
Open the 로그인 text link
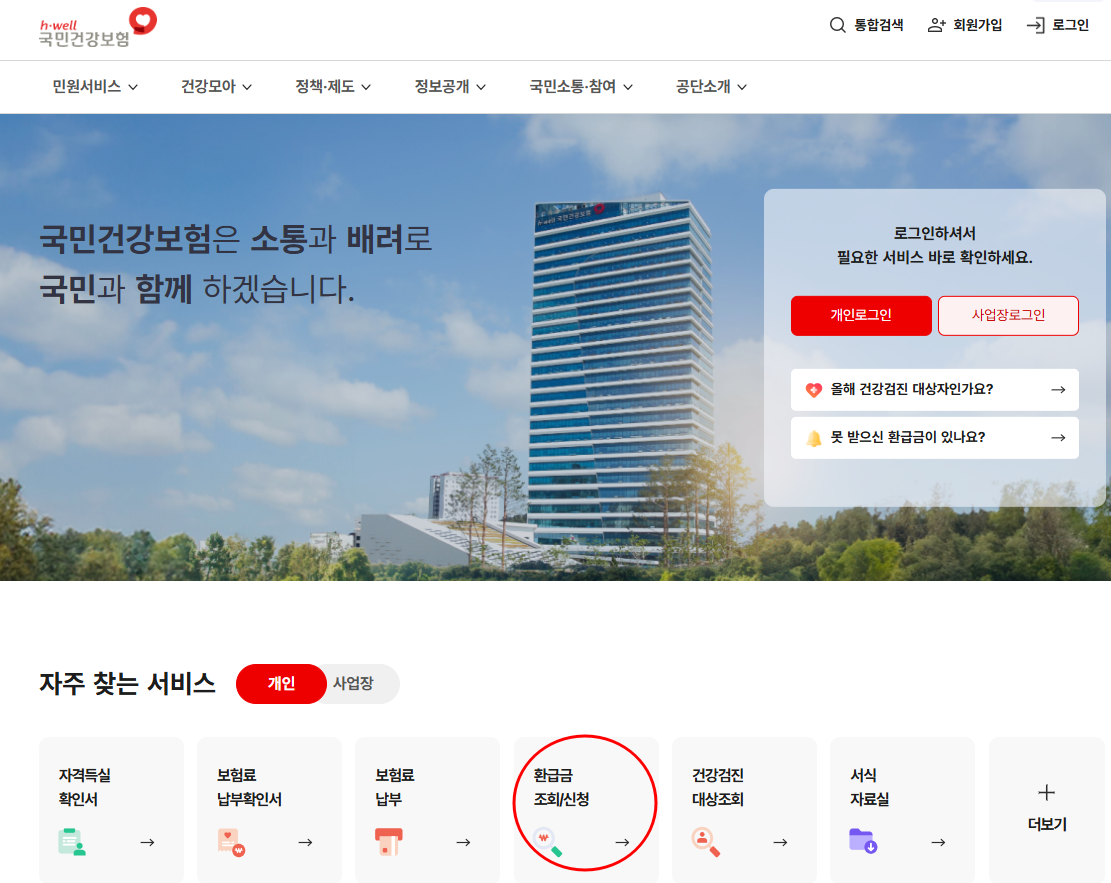1070,26
